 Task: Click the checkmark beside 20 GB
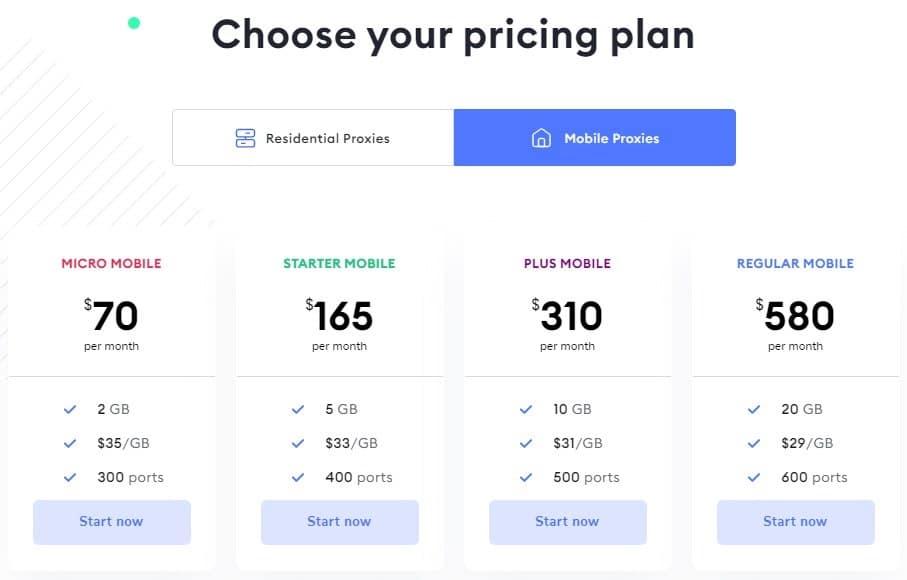[754, 409]
